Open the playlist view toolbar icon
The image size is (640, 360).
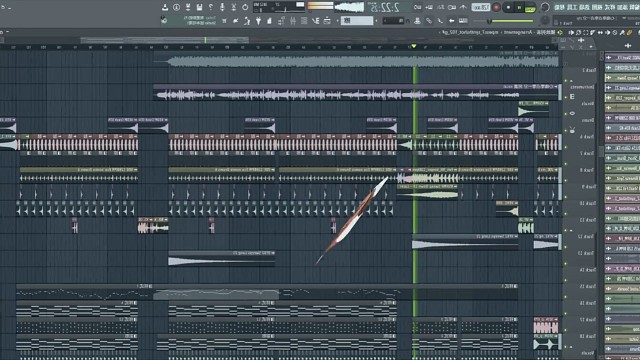click(327, 20)
